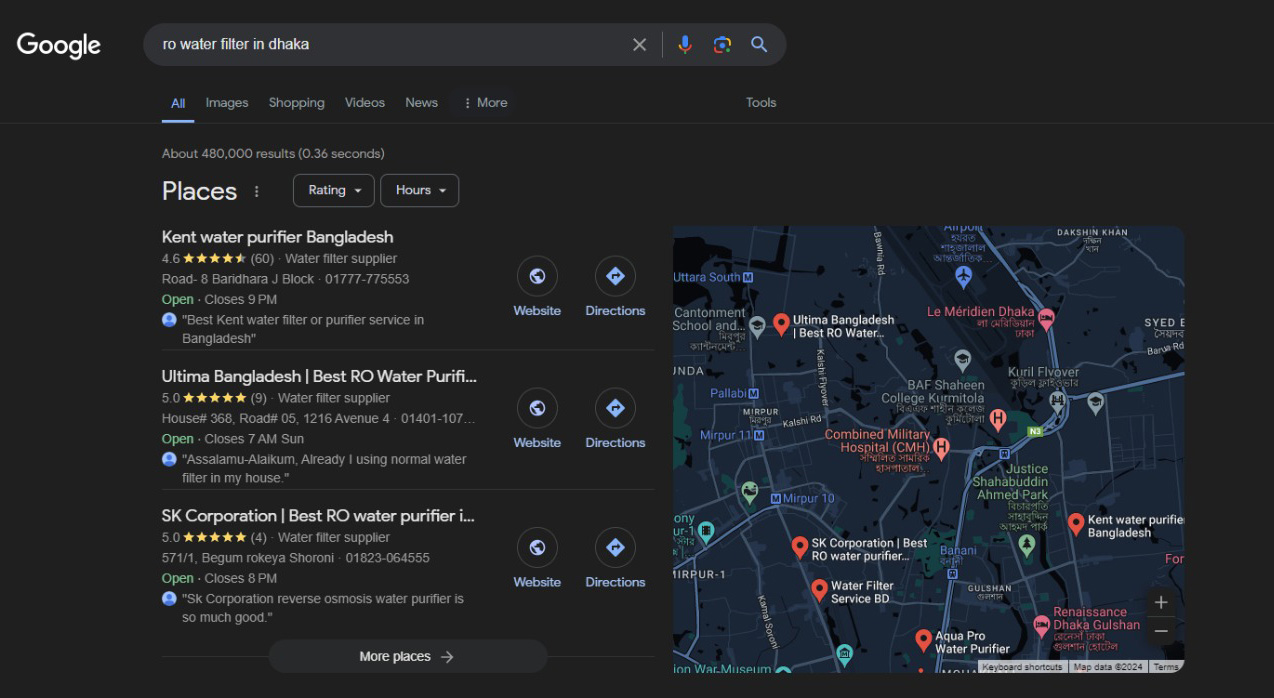Open Places three-dot options menu

click(257, 191)
